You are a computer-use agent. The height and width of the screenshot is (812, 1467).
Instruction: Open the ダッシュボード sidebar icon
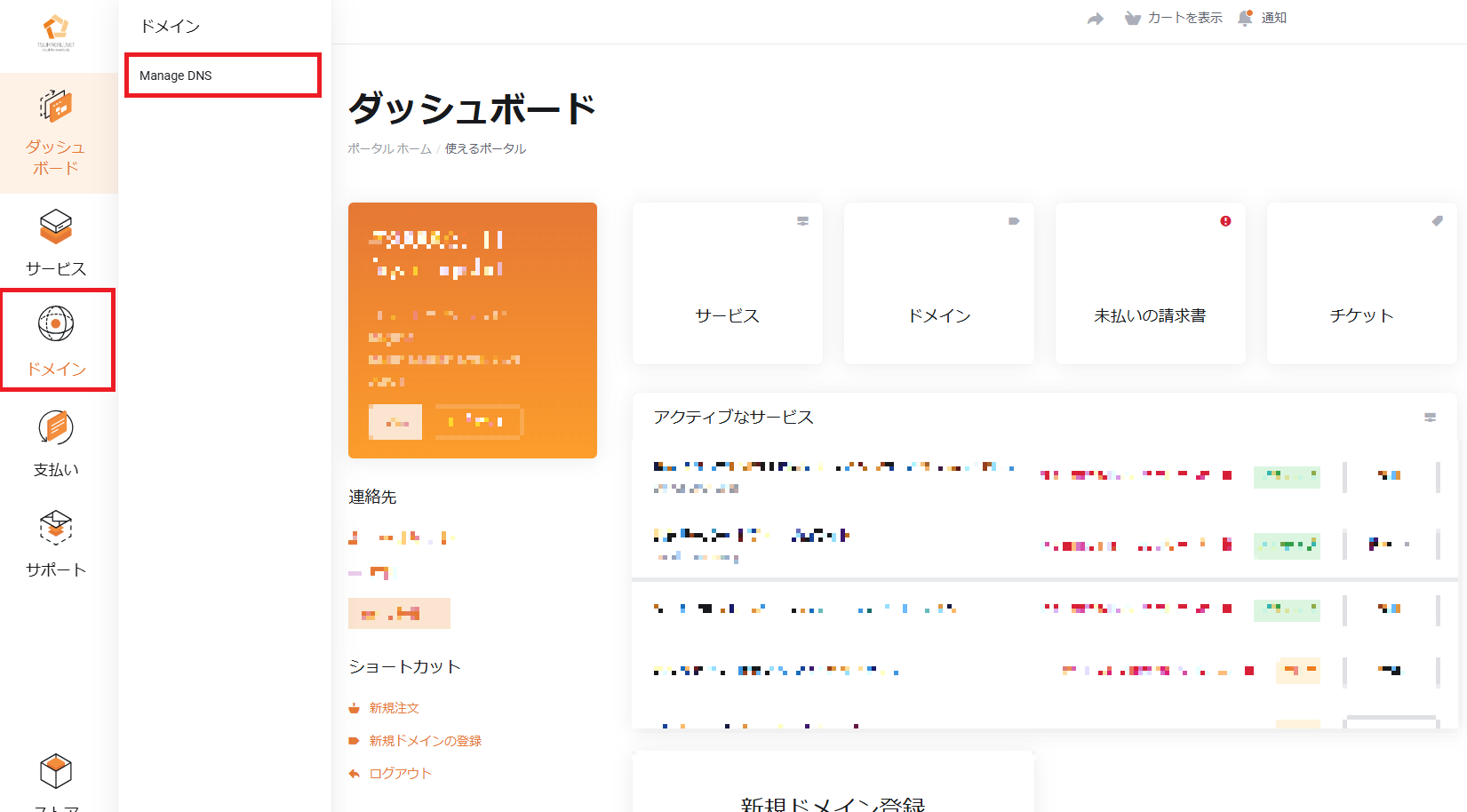[55, 107]
